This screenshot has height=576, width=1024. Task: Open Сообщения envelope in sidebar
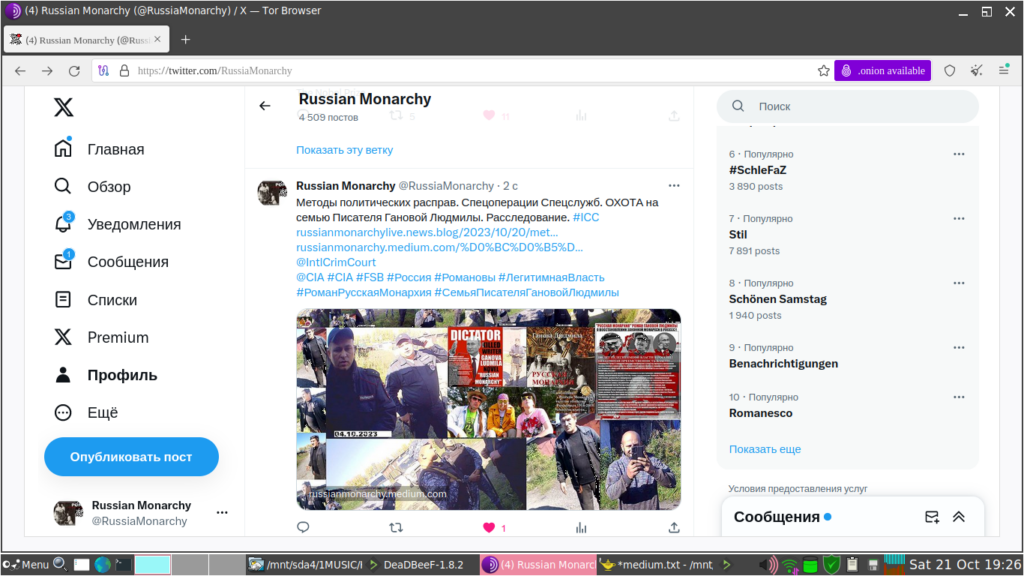tap(63, 261)
